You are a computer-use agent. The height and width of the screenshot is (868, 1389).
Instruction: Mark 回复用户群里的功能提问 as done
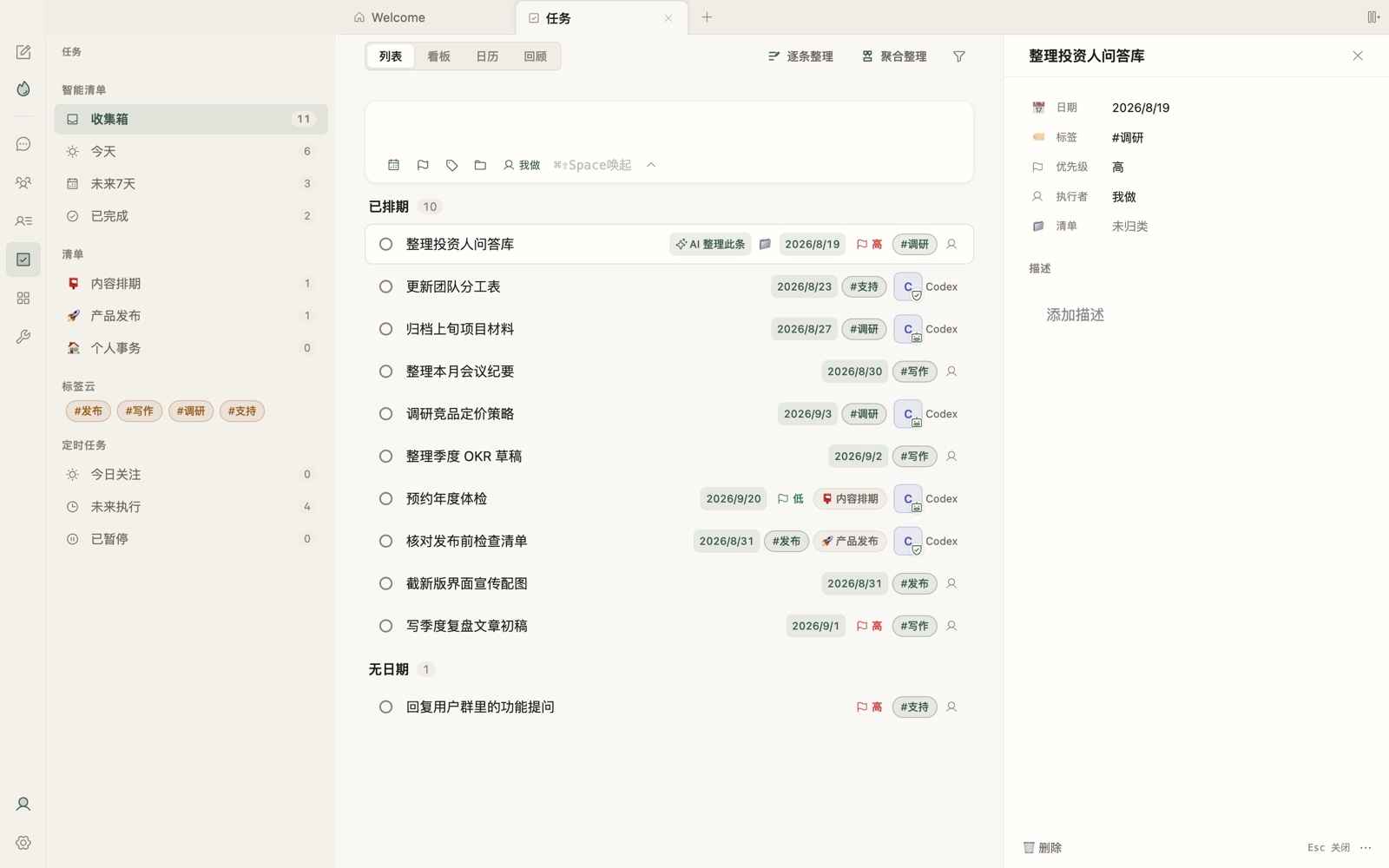click(385, 707)
